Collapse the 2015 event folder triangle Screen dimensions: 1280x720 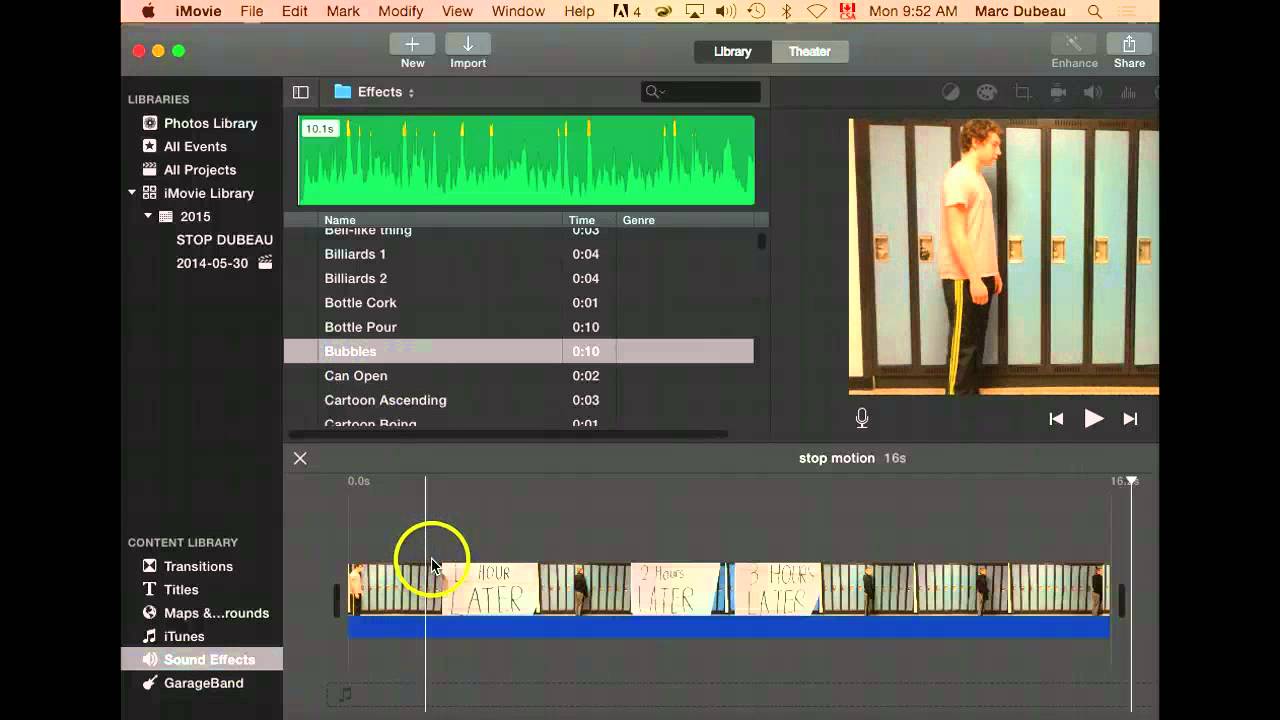(x=148, y=216)
